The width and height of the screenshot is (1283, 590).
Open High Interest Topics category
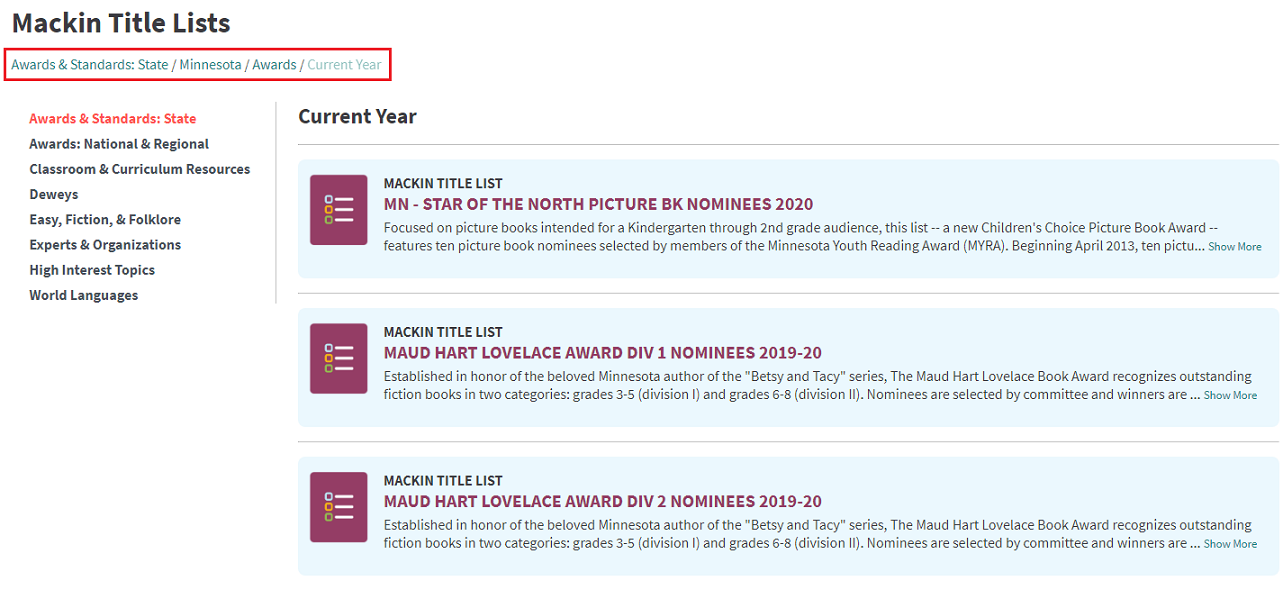tap(92, 270)
